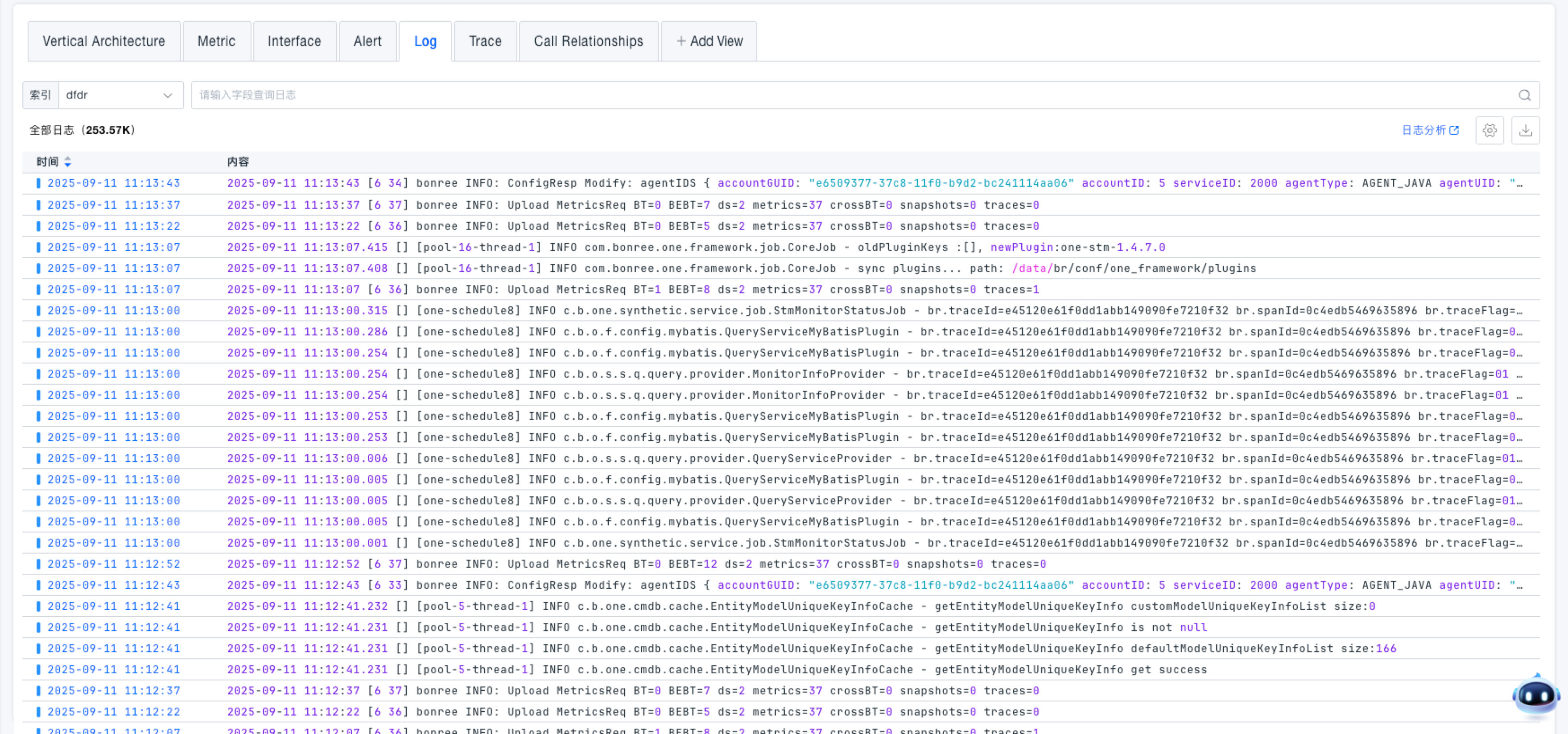
Task: Open the 日志分析 log analysis link
Action: coord(1423,130)
